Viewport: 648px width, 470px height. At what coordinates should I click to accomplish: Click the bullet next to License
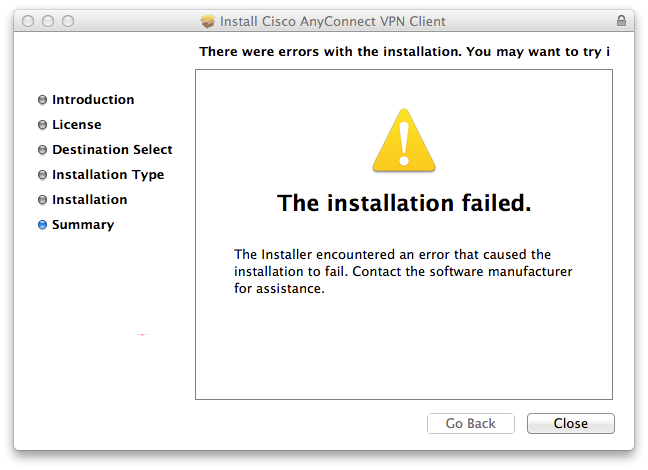(x=42, y=125)
